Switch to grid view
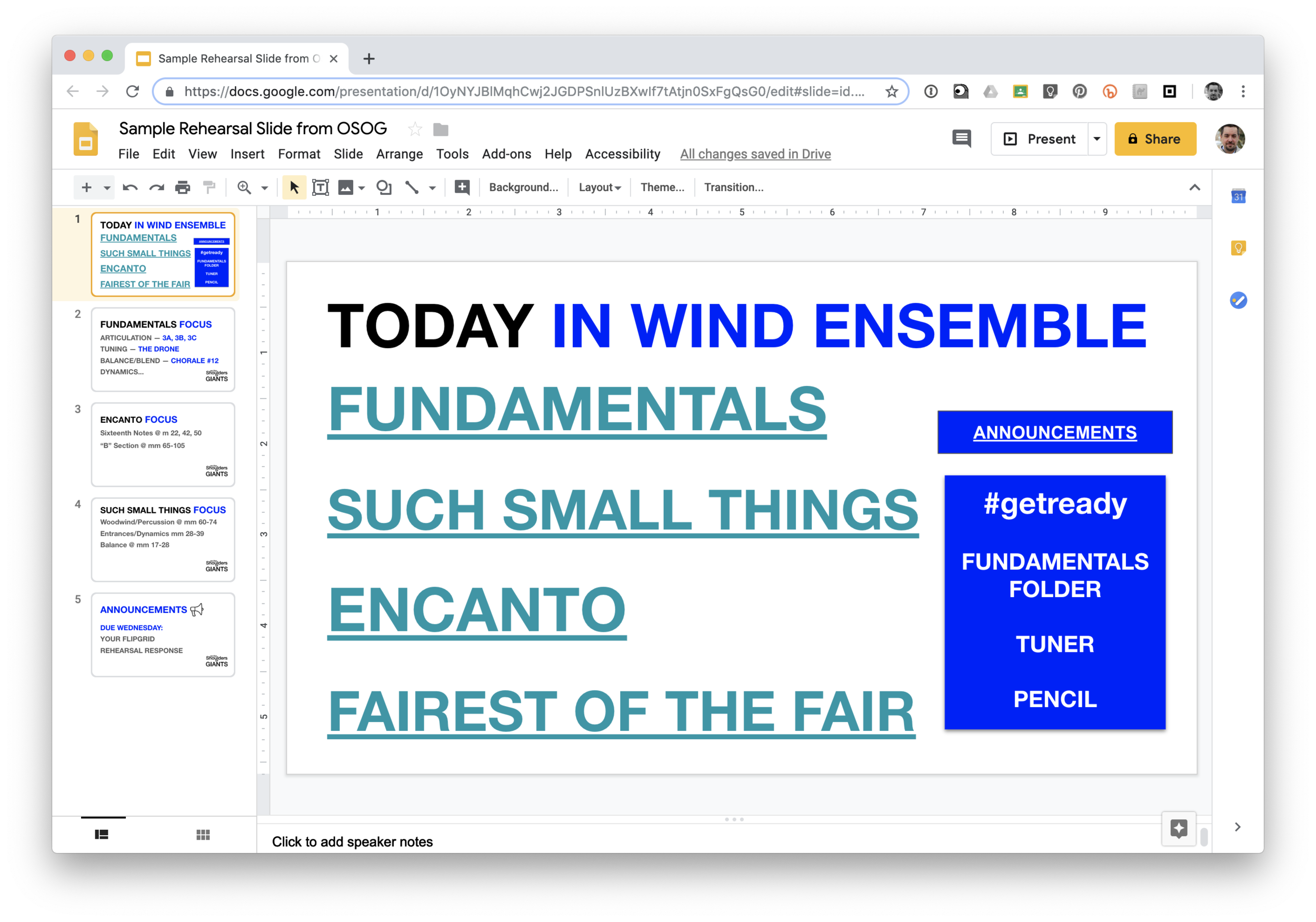This screenshot has height=922, width=1316. [203, 834]
